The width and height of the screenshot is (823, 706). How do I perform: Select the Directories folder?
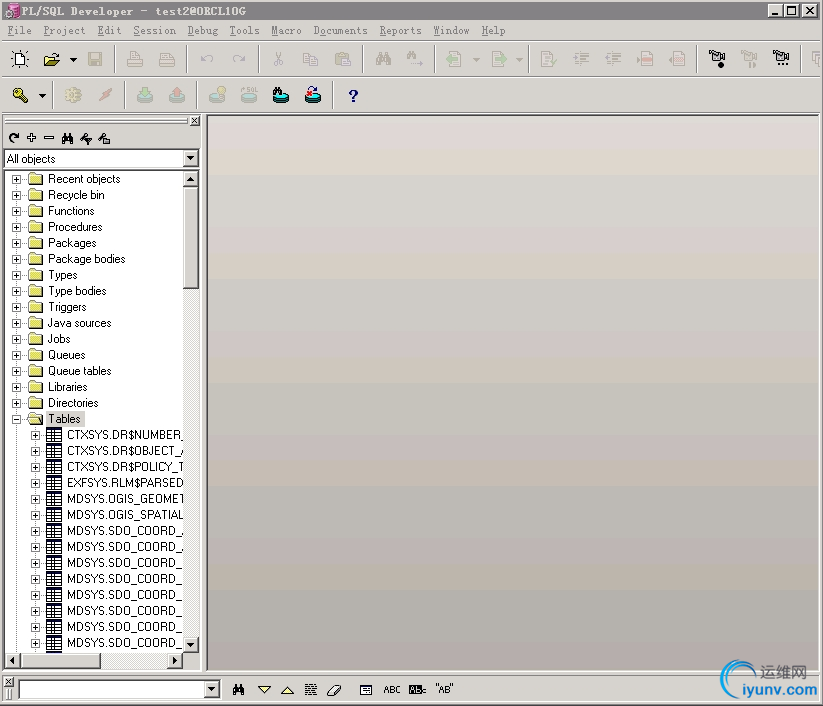[x=73, y=403]
